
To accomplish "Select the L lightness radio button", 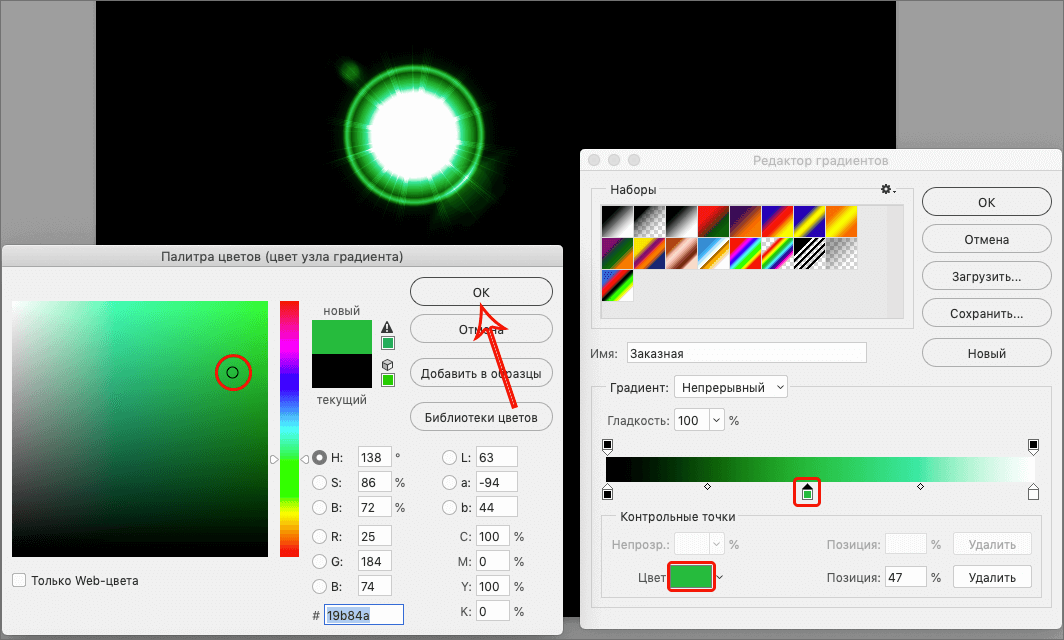I will coord(449,457).
